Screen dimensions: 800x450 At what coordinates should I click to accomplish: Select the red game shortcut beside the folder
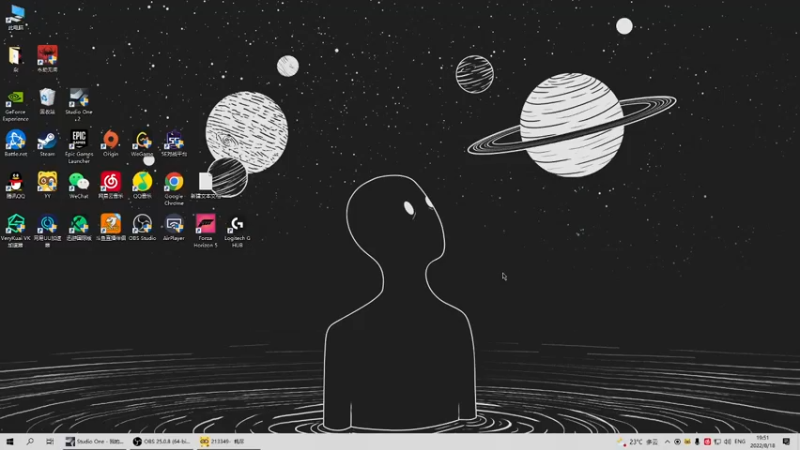coord(47,59)
